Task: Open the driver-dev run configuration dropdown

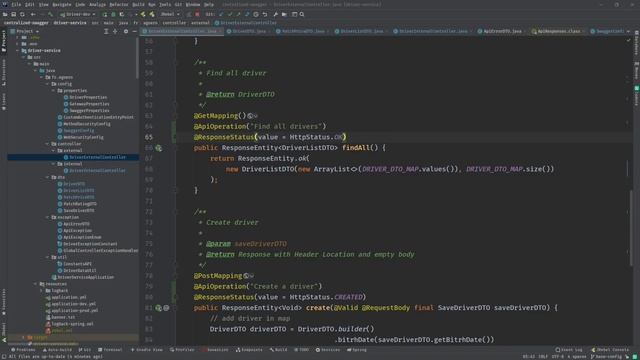Action: [78, 14]
